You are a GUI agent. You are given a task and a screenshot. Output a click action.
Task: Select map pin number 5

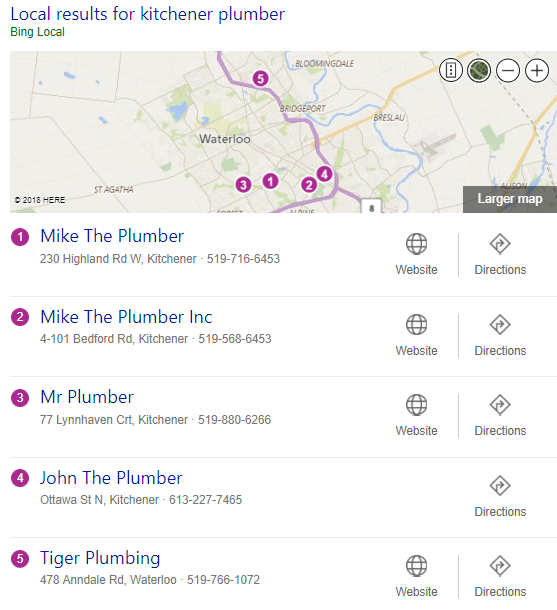pyautogui.click(x=261, y=79)
